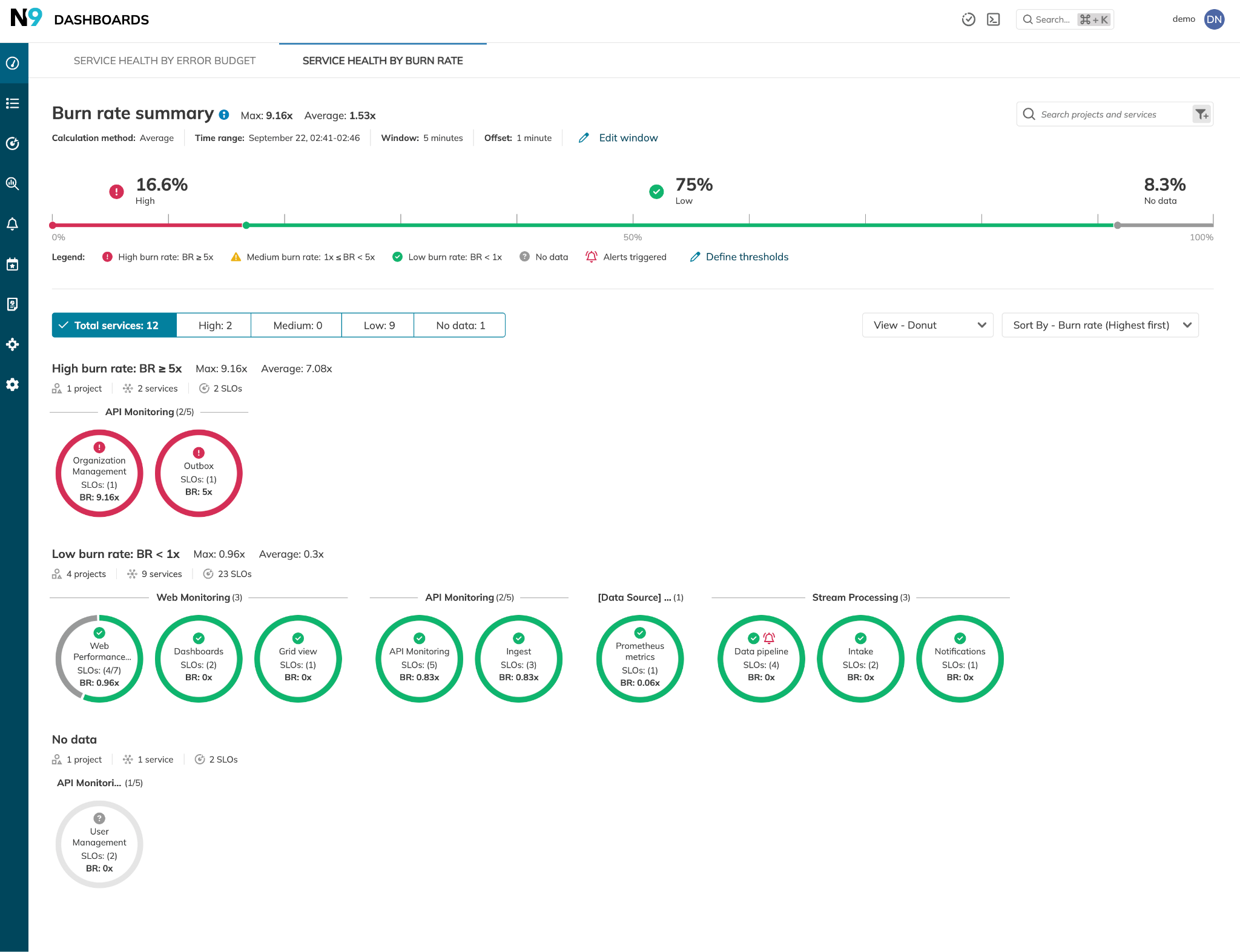
Task: Select the Service Health target icon in sidebar
Action: click(x=13, y=144)
